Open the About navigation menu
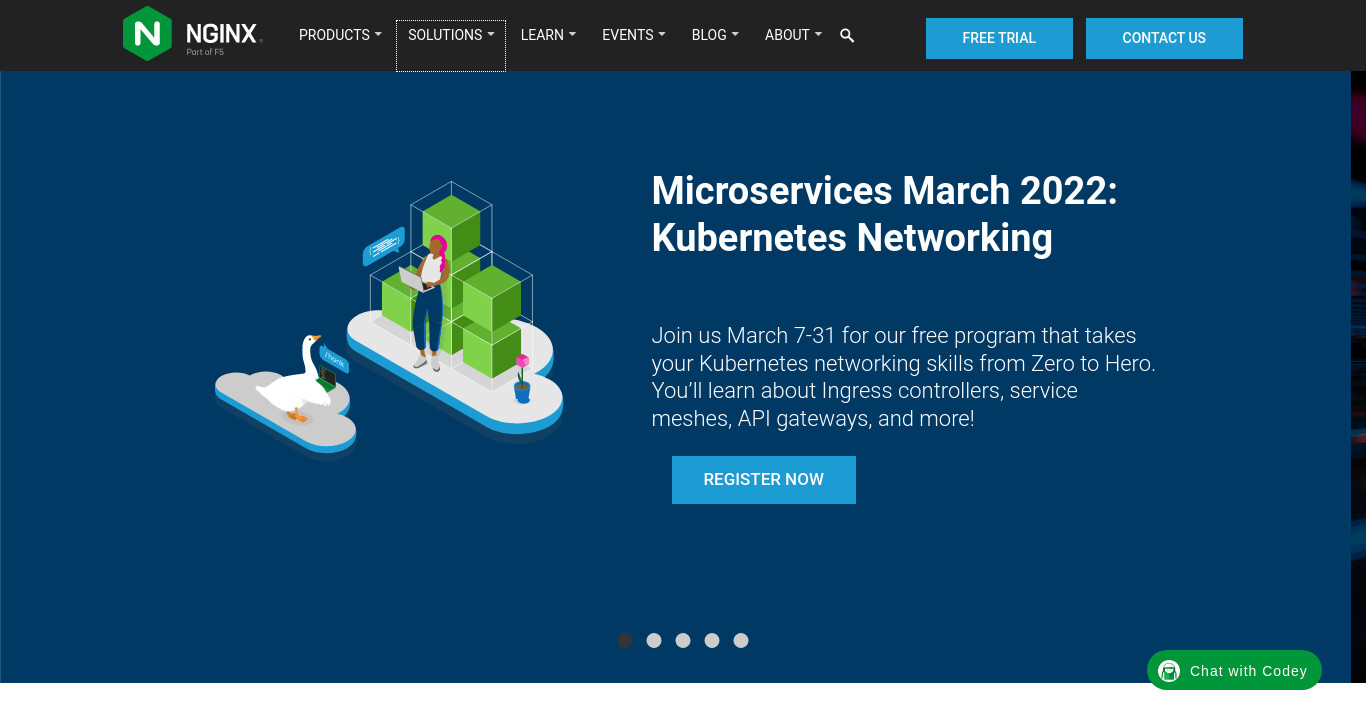Viewport: 1366px width, 728px height. pos(793,35)
